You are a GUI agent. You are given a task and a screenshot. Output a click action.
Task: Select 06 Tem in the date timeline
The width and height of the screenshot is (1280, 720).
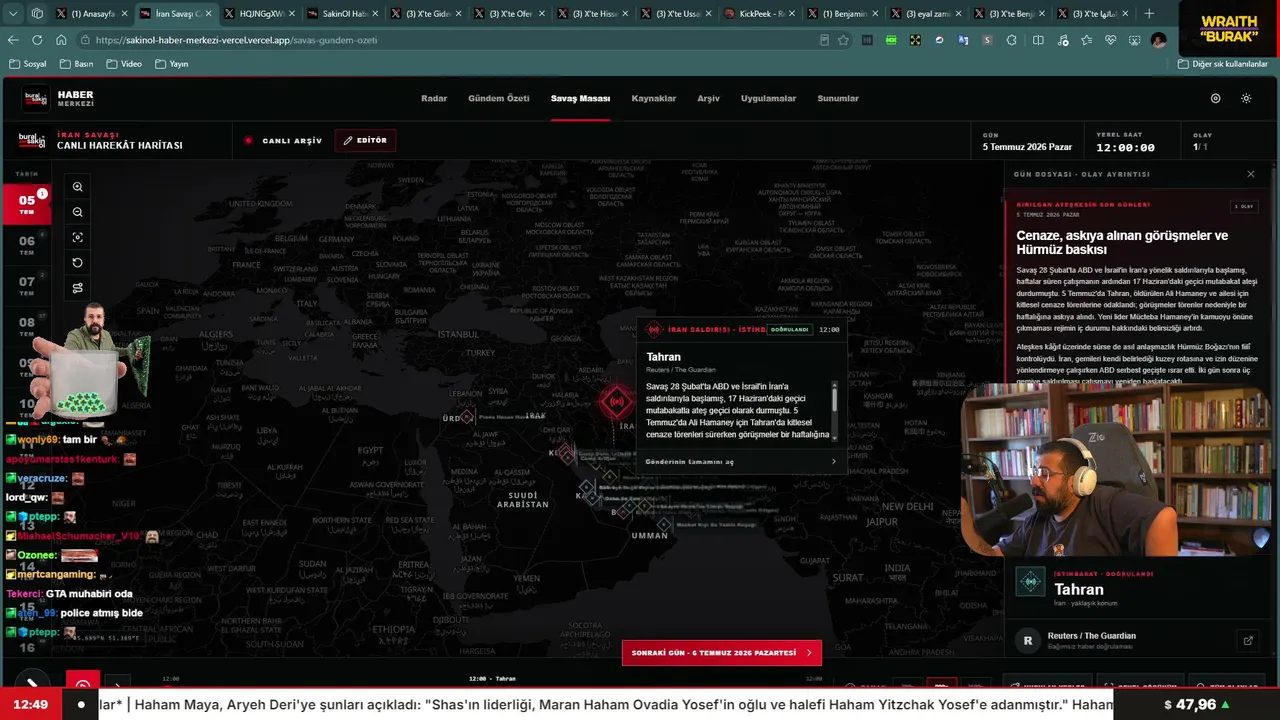(x=27, y=246)
